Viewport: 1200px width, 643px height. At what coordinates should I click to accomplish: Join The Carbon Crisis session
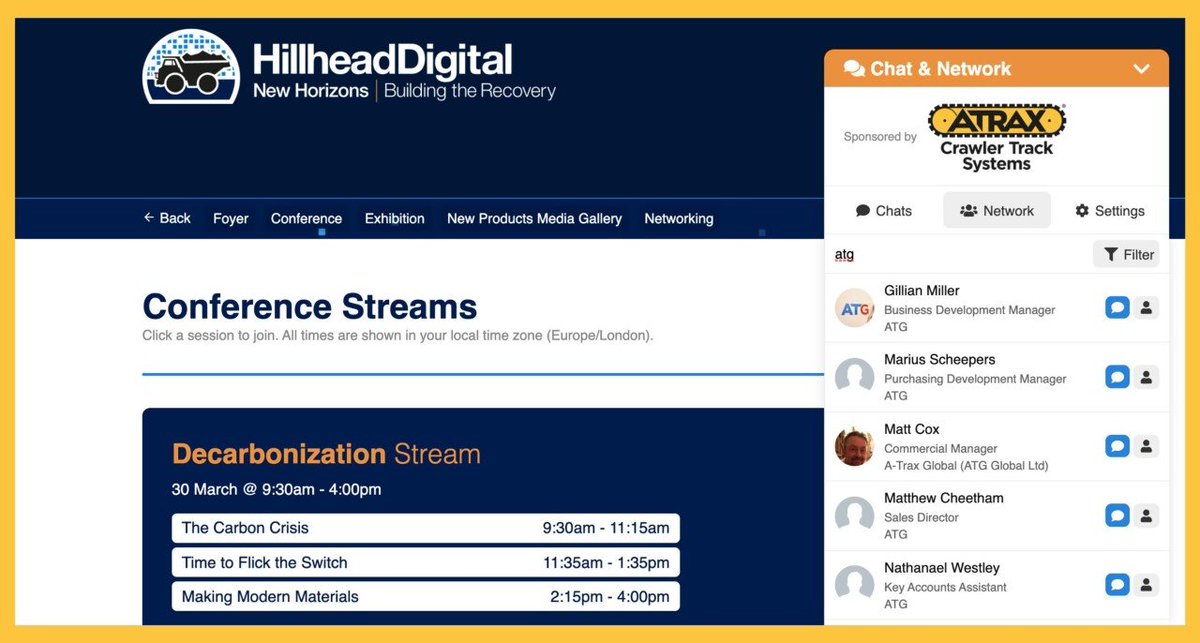(x=426, y=528)
